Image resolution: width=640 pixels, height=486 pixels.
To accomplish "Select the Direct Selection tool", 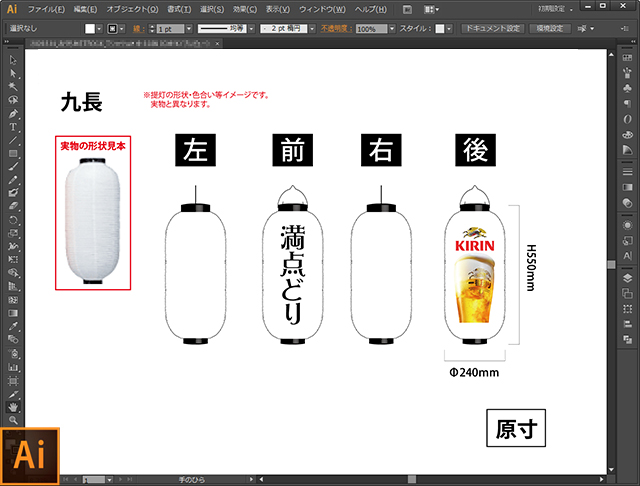I will click(x=12, y=74).
